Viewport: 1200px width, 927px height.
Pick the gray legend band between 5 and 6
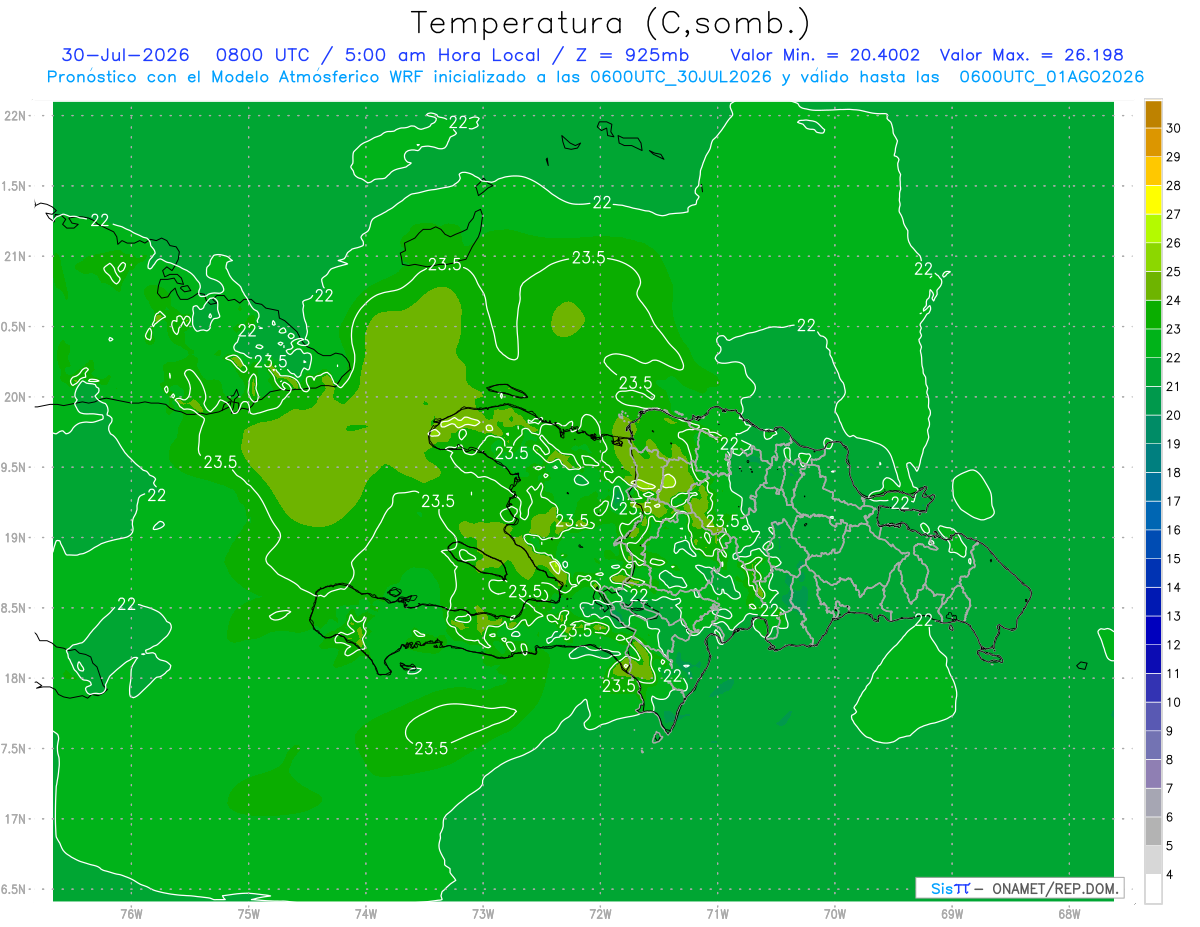(1153, 832)
